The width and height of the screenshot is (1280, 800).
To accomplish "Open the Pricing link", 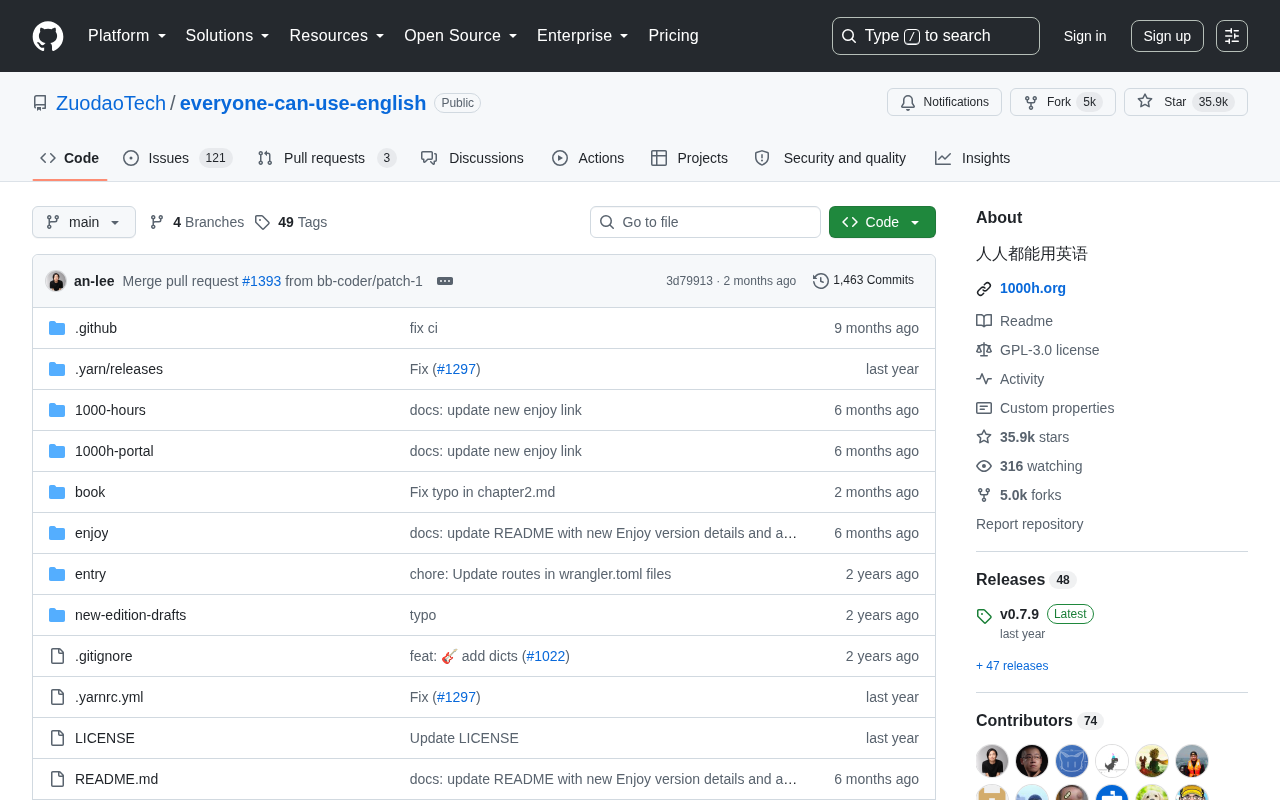I will (673, 36).
